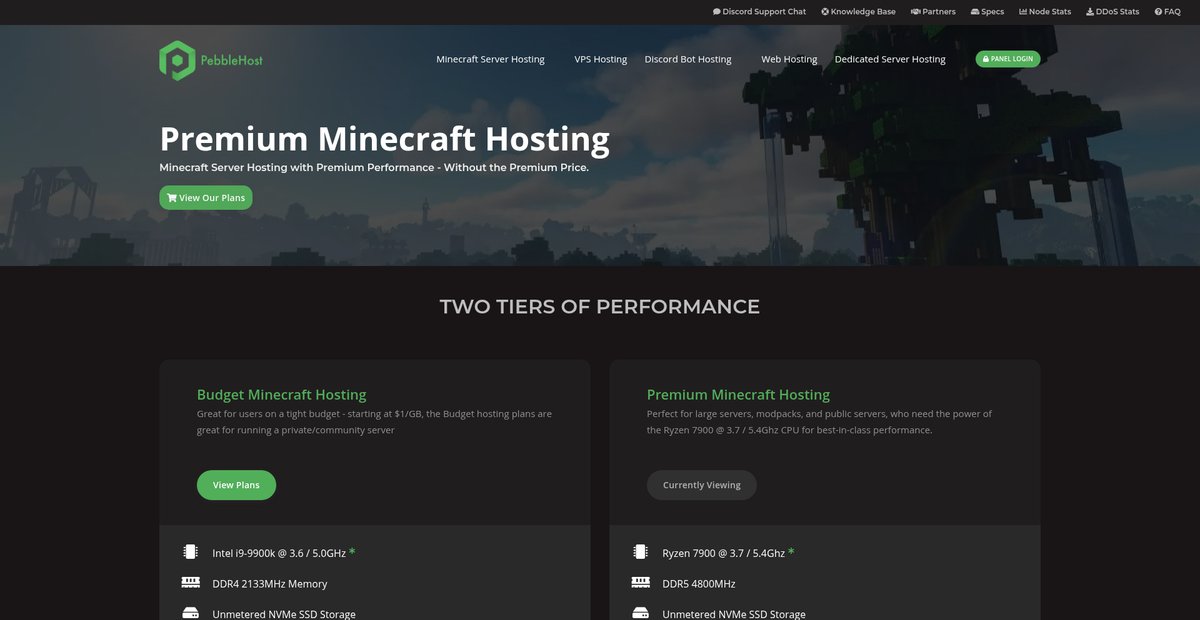Click the hero subtitle about Premium Performance
Screen dimensions: 1200x620
pos(374,168)
